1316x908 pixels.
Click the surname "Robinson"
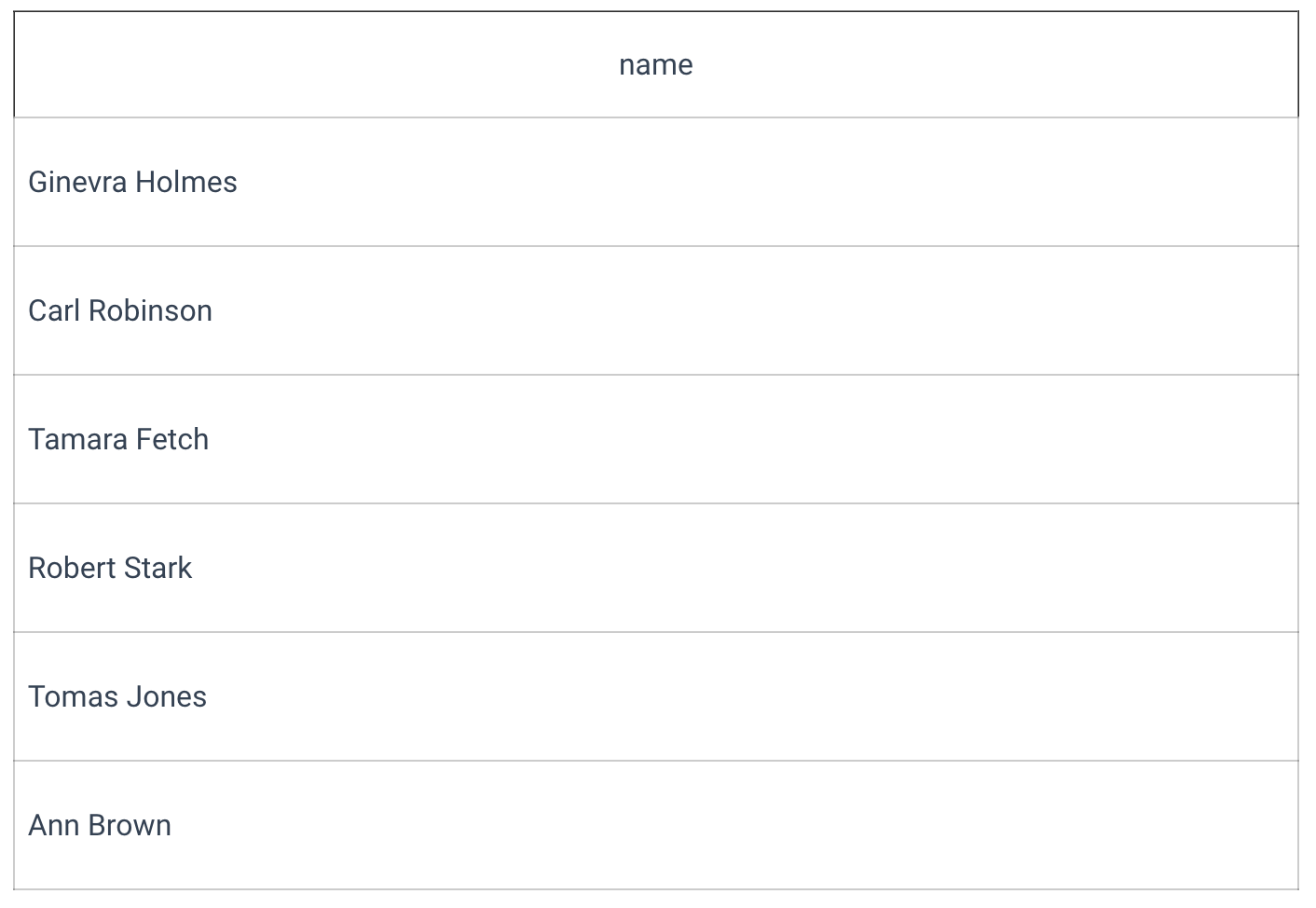[x=150, y=310]
